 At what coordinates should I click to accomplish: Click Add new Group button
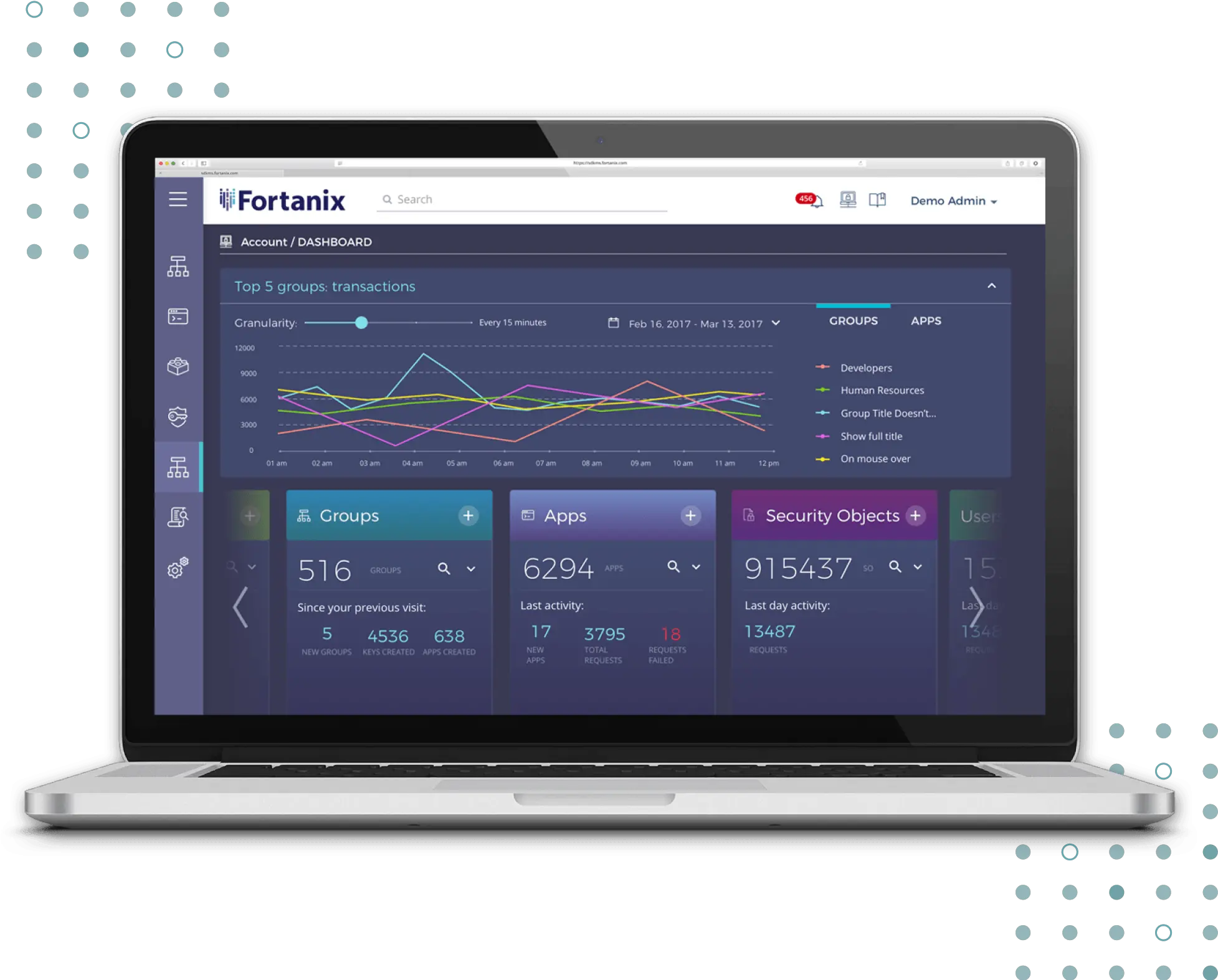[x=468, y=515]
